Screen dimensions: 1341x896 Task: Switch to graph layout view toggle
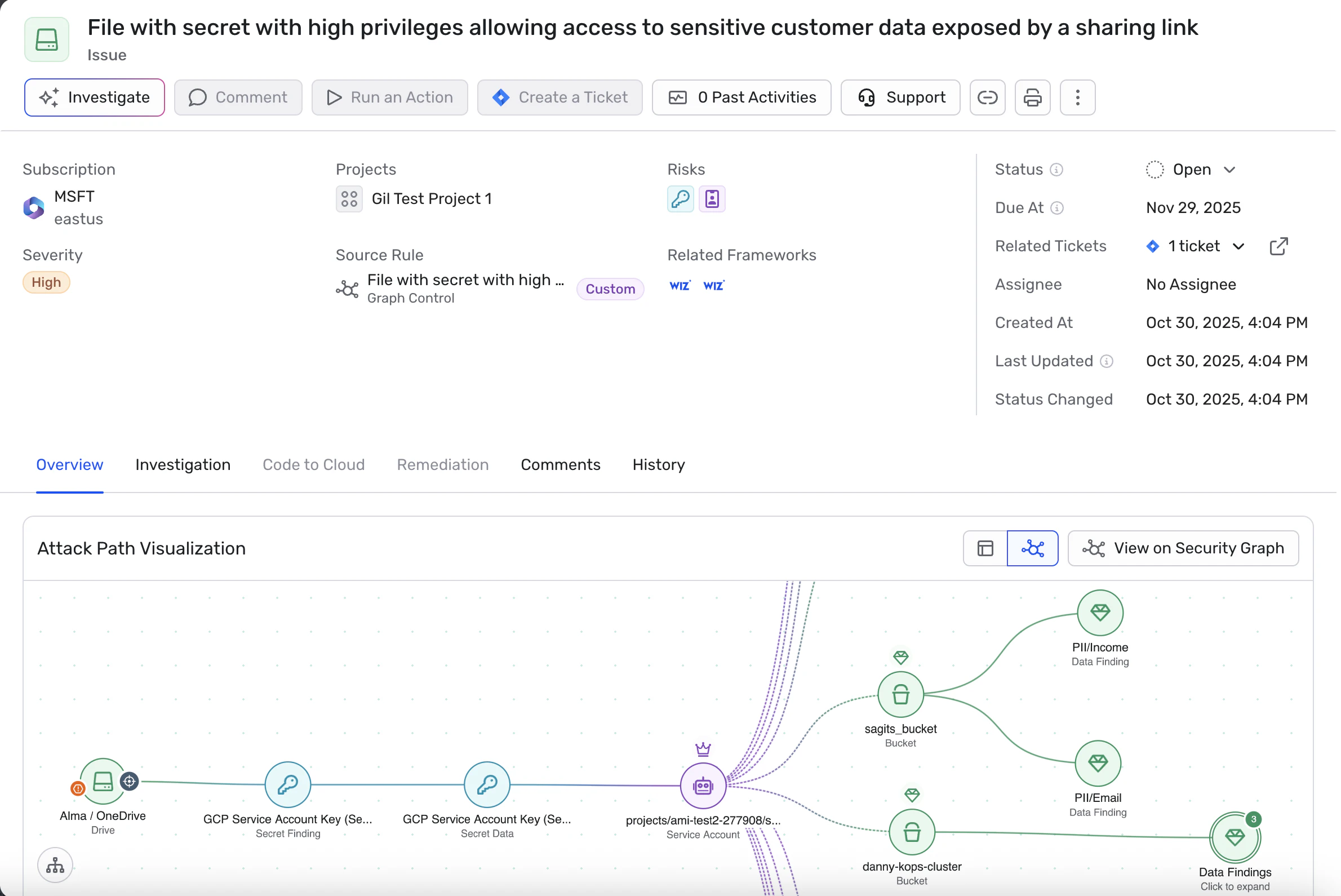tap(1032, 548)
